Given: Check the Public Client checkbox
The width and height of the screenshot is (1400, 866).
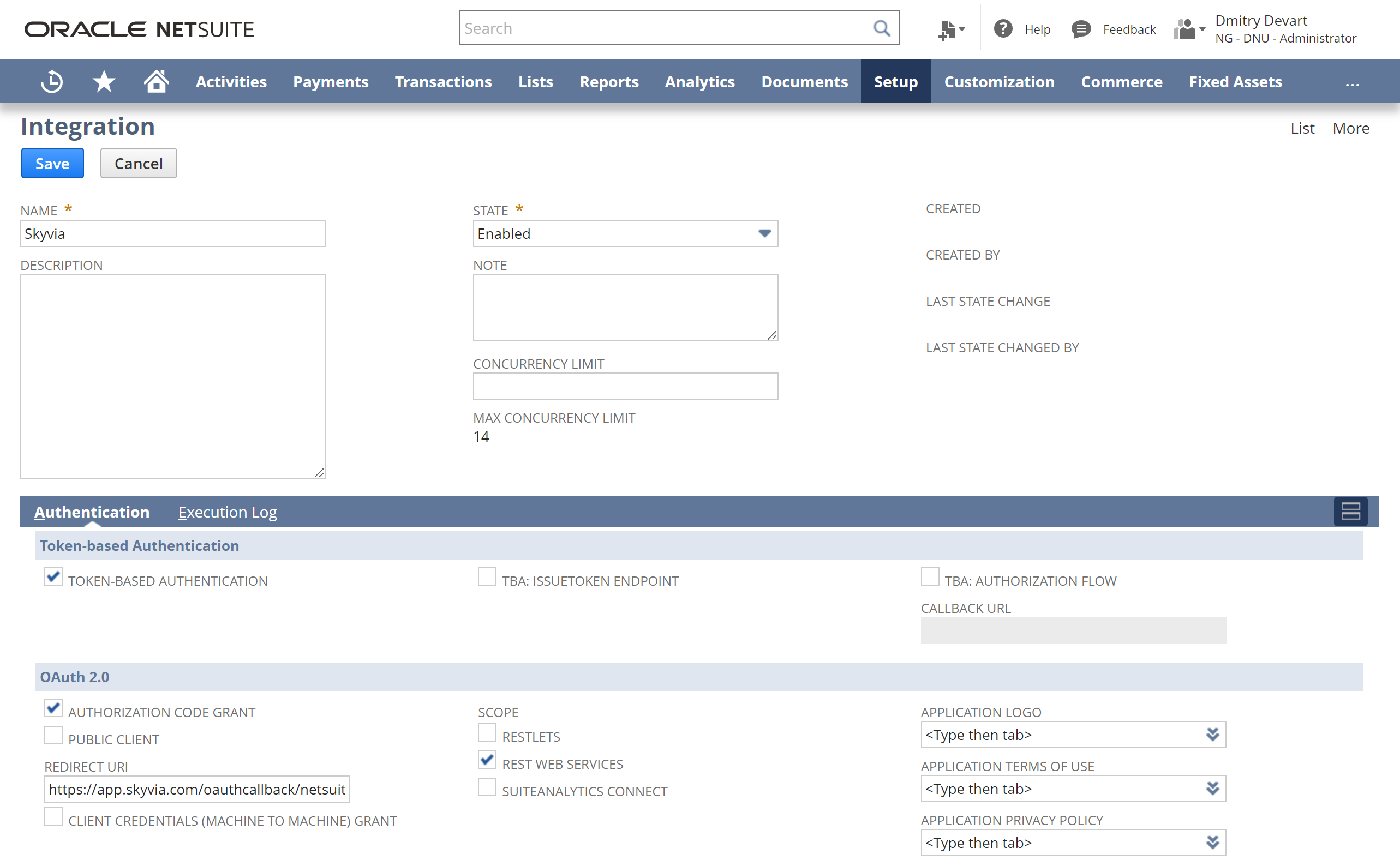Looking at the screenshot, I should click(53, 736).
